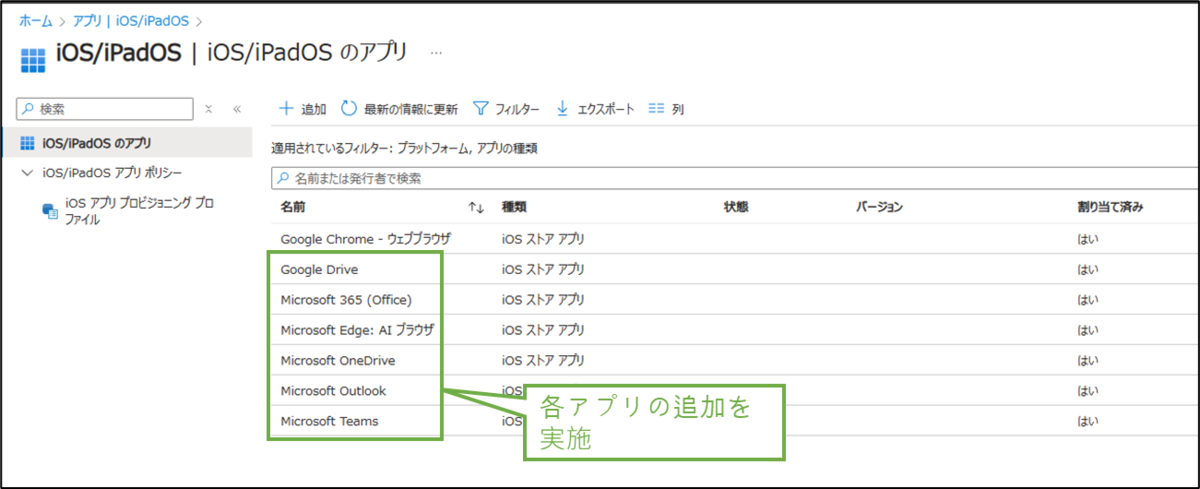Click the 追加 button
1200x489 pixels.
302,108
